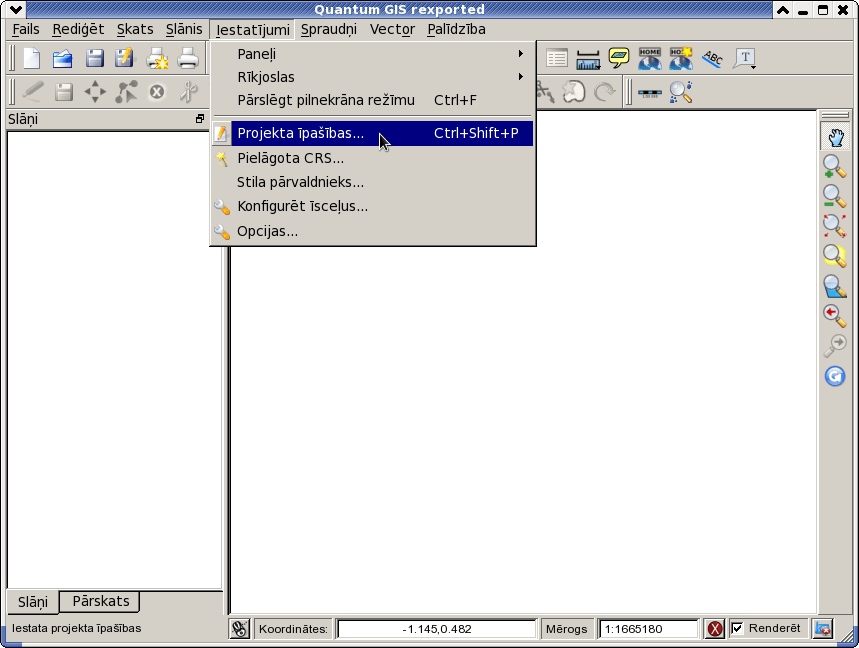Choose Konfigurēt īsceļus menu entry
Viewport: 859px width, 648px height.
(x=373, y=206)
